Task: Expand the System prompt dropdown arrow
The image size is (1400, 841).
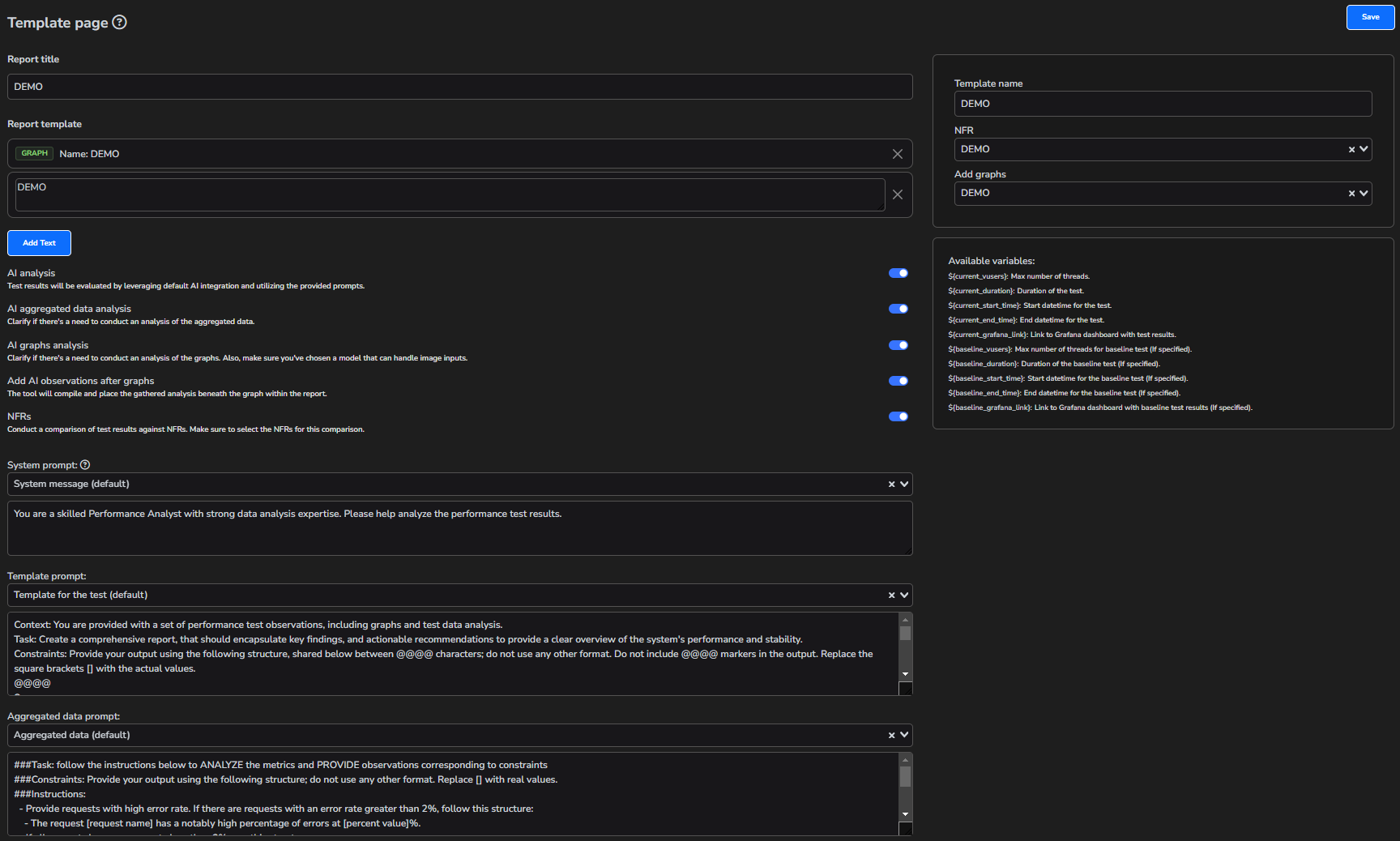Action: click(904, 484)
